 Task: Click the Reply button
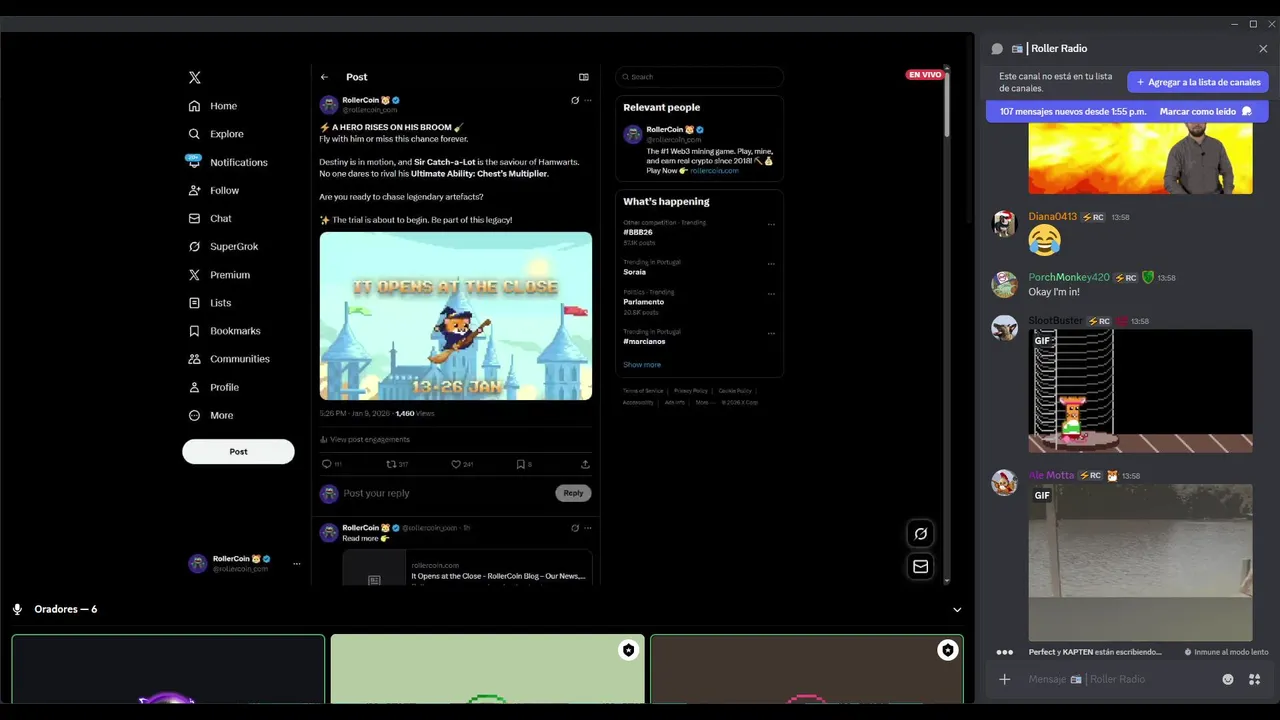573,493
